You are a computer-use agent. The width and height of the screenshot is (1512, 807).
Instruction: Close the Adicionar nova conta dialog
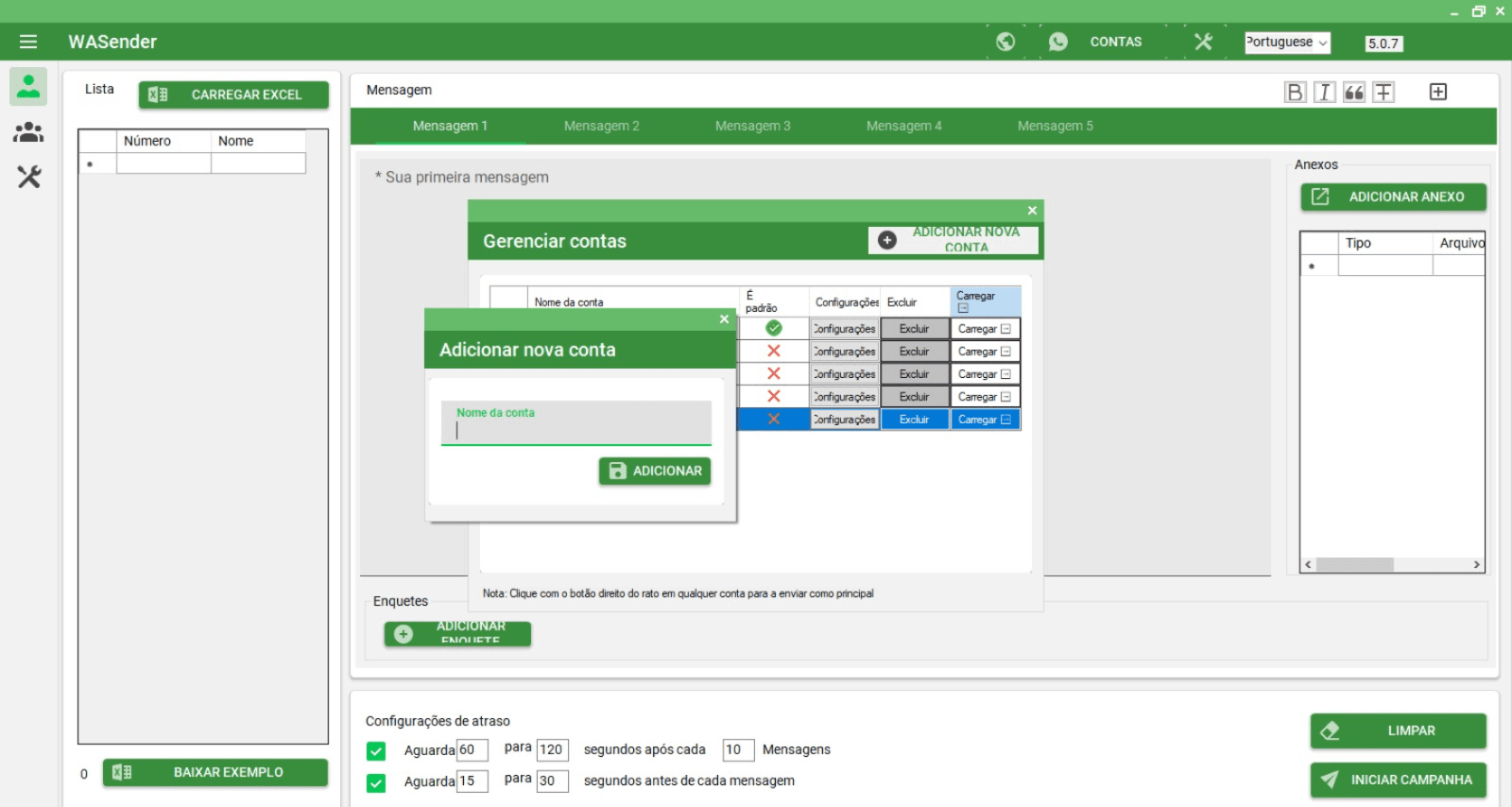(x=724, y=319)
